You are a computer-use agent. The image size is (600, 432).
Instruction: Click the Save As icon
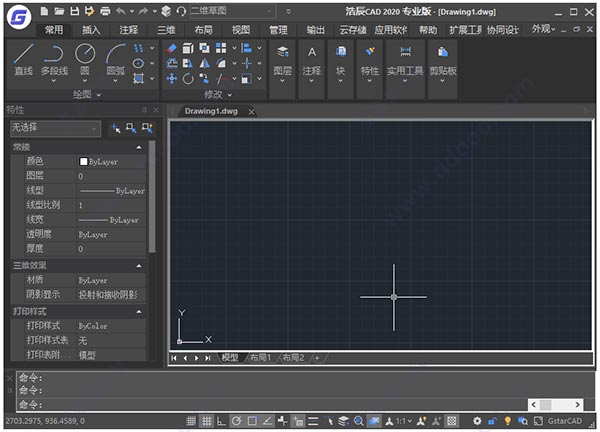click(x=90, y=11)
